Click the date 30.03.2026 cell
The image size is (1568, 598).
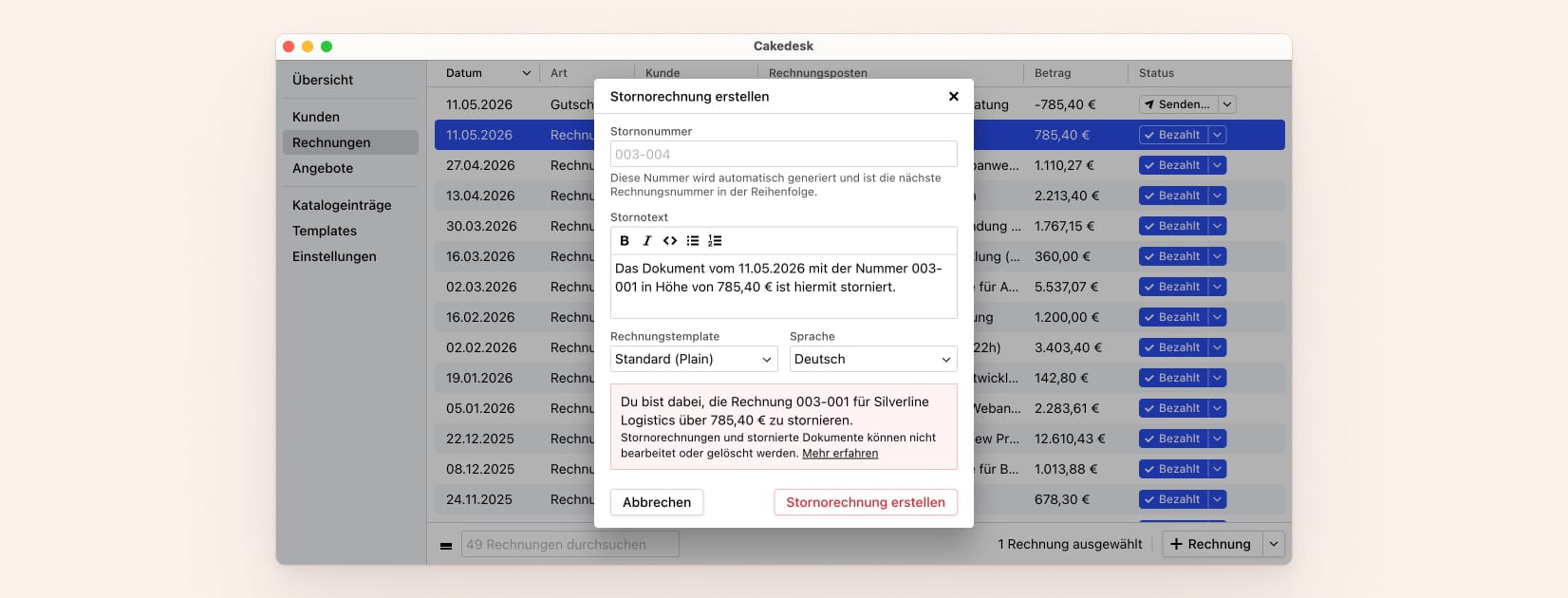click(481, 226)
